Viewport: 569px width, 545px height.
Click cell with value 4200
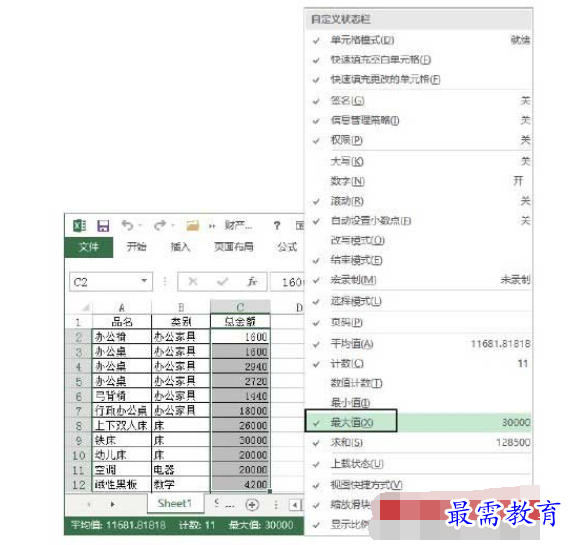click(240, 485)
